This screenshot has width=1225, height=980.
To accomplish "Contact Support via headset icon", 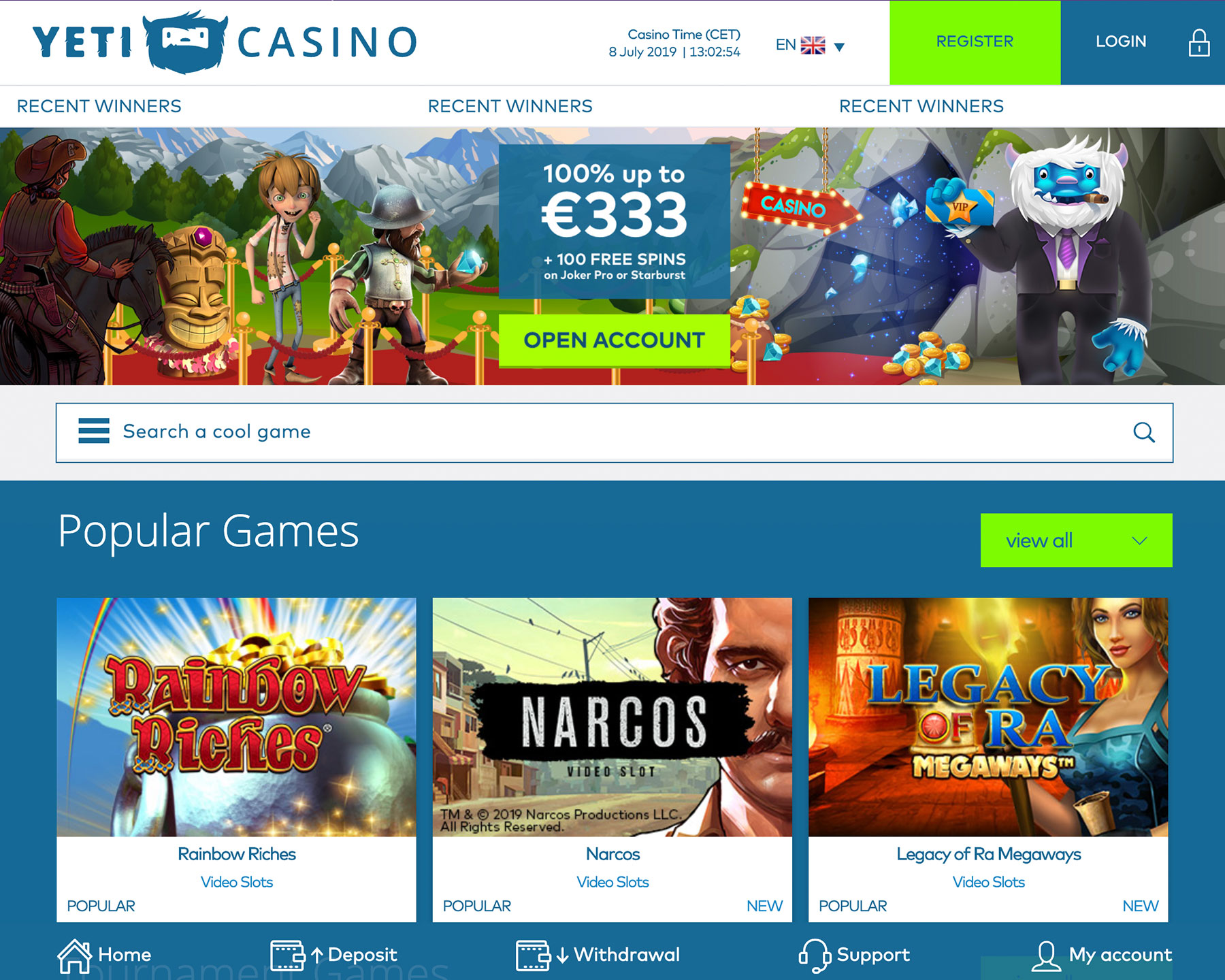I will pos(815,955).
